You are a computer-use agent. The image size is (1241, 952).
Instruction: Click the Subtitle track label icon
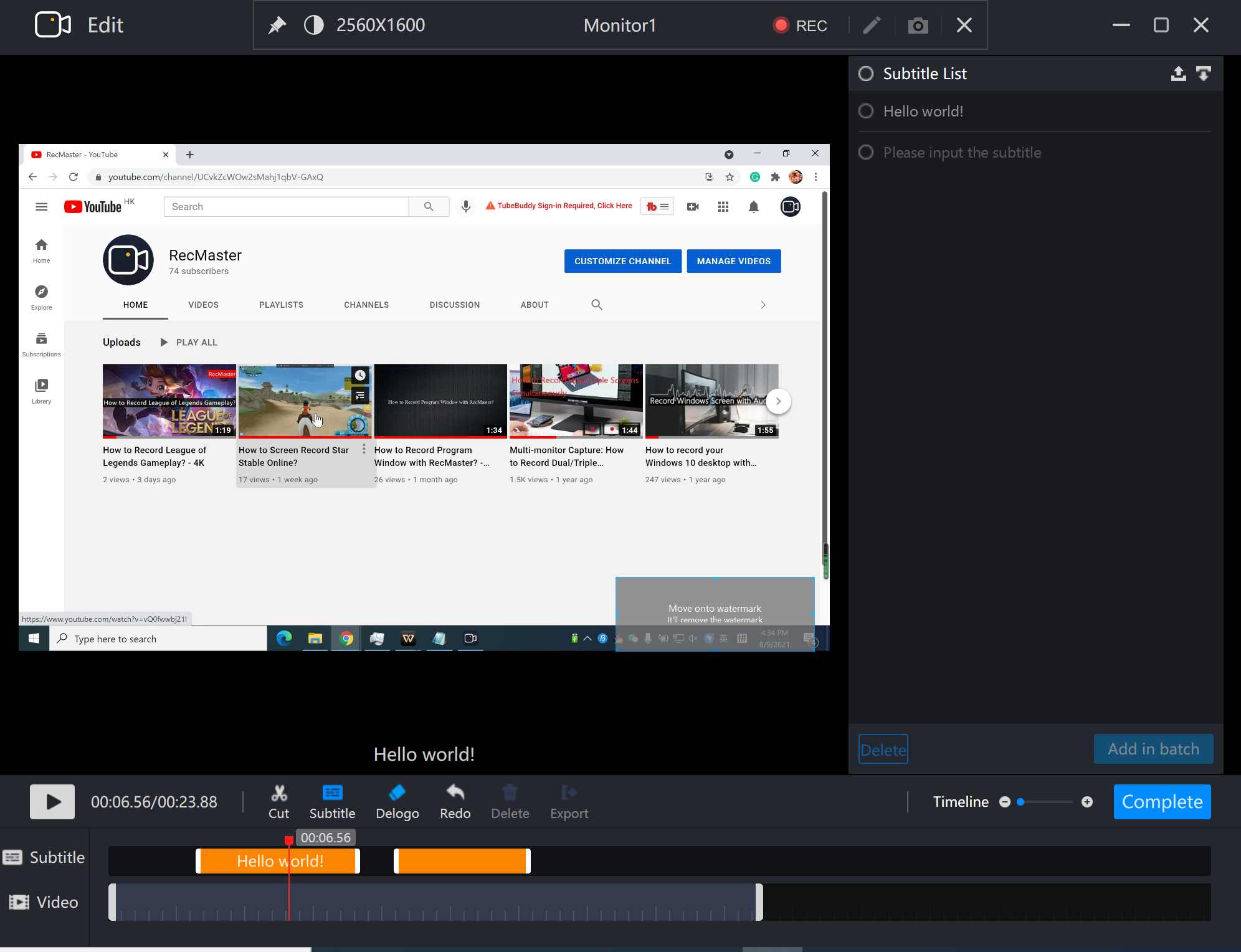[12, 857]
